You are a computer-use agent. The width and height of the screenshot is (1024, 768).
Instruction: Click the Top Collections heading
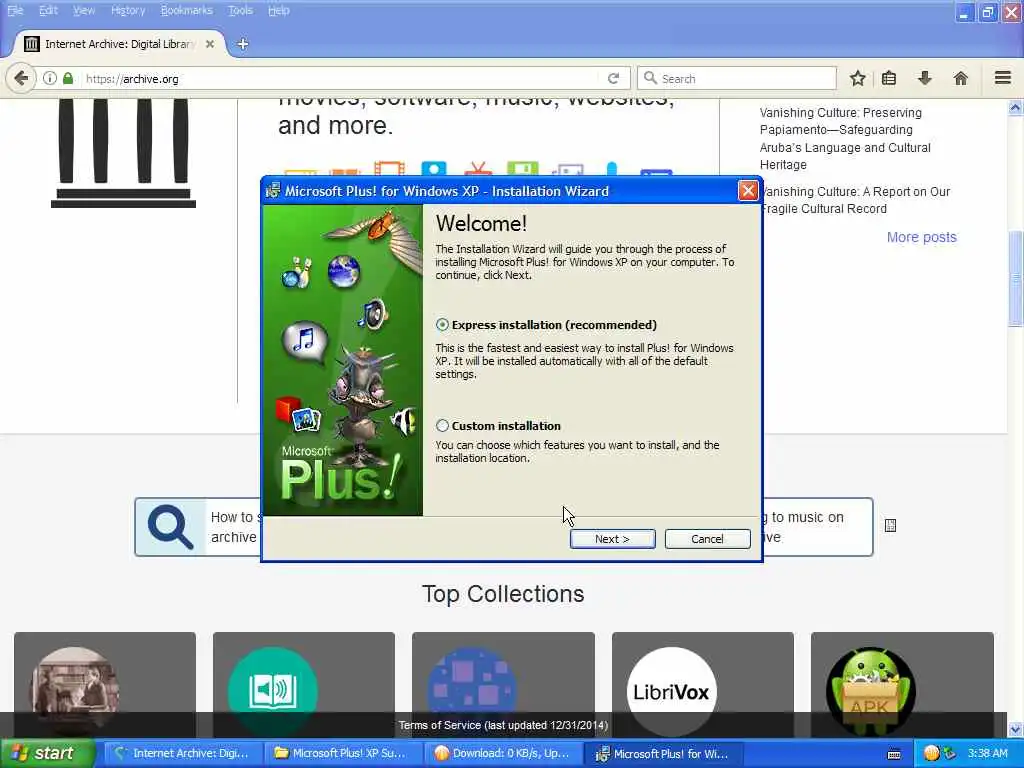[x=503, y=594]
